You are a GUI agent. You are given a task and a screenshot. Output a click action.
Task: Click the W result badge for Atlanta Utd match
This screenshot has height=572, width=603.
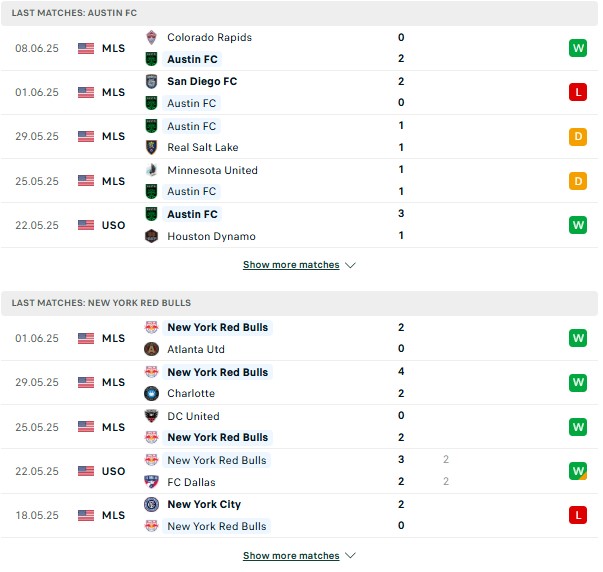coord(578,338)
